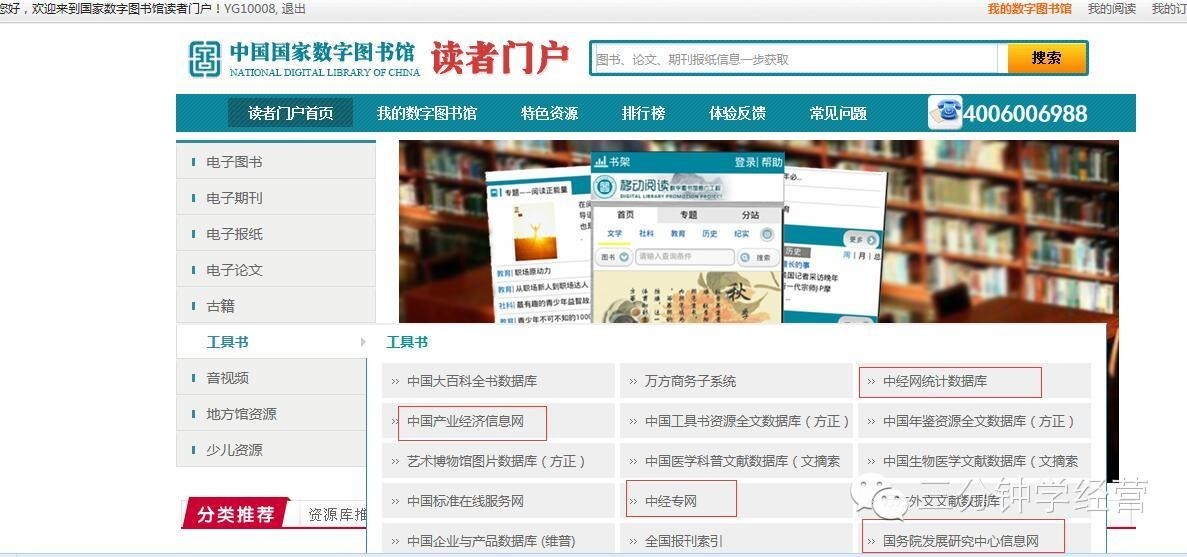Click the arrow next to 工具书
Viewport: 1187px width, 557px height.
(x=363, y=342)
